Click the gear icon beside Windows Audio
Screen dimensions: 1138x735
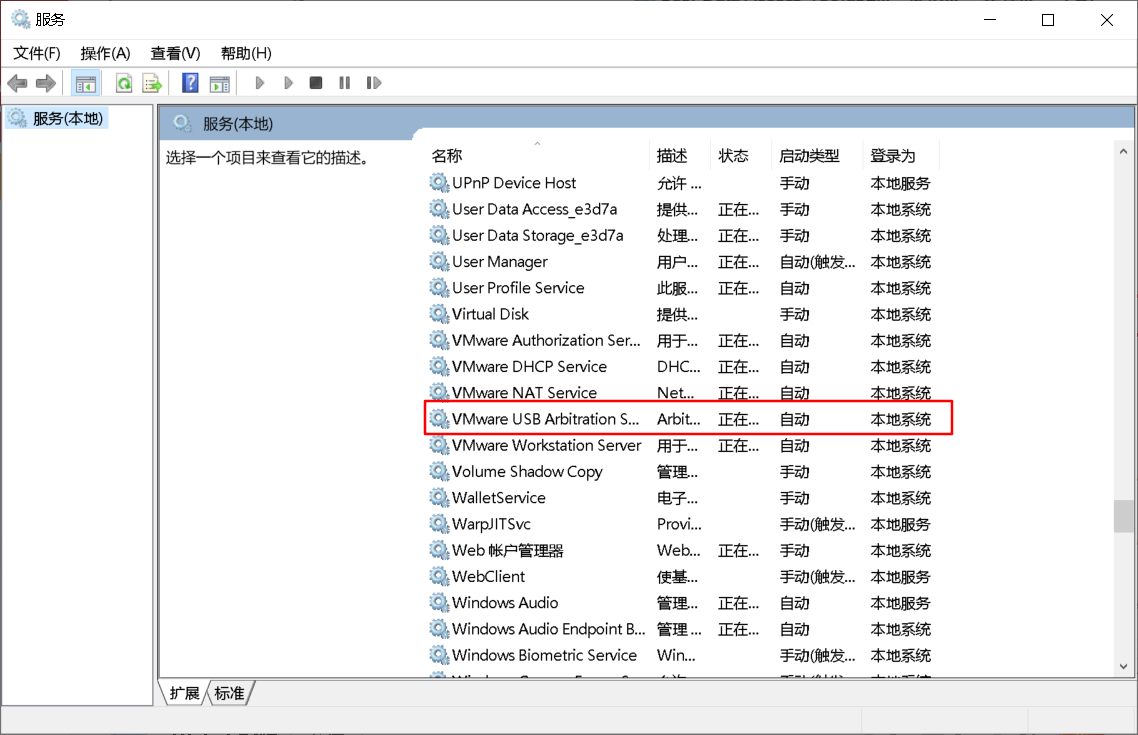(439, 602)
